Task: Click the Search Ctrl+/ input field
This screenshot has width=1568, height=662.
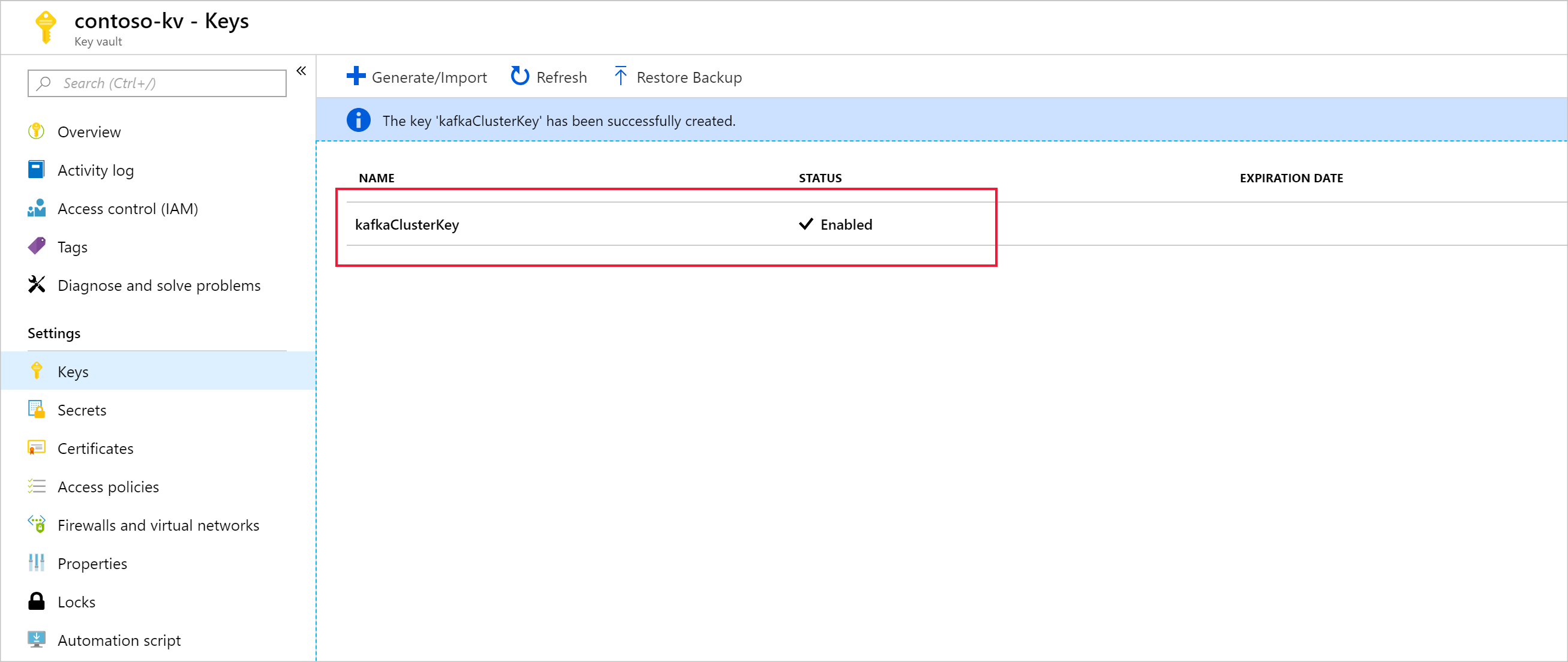Action: [155, 83]
